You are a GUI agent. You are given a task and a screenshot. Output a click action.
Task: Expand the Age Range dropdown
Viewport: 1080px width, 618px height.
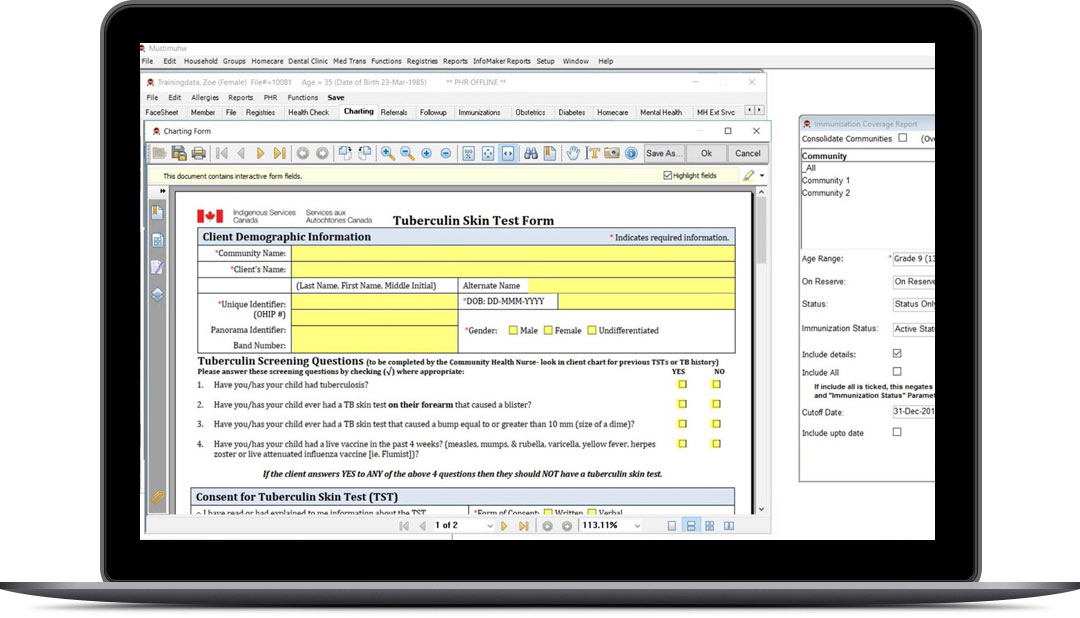click(913, 258)
